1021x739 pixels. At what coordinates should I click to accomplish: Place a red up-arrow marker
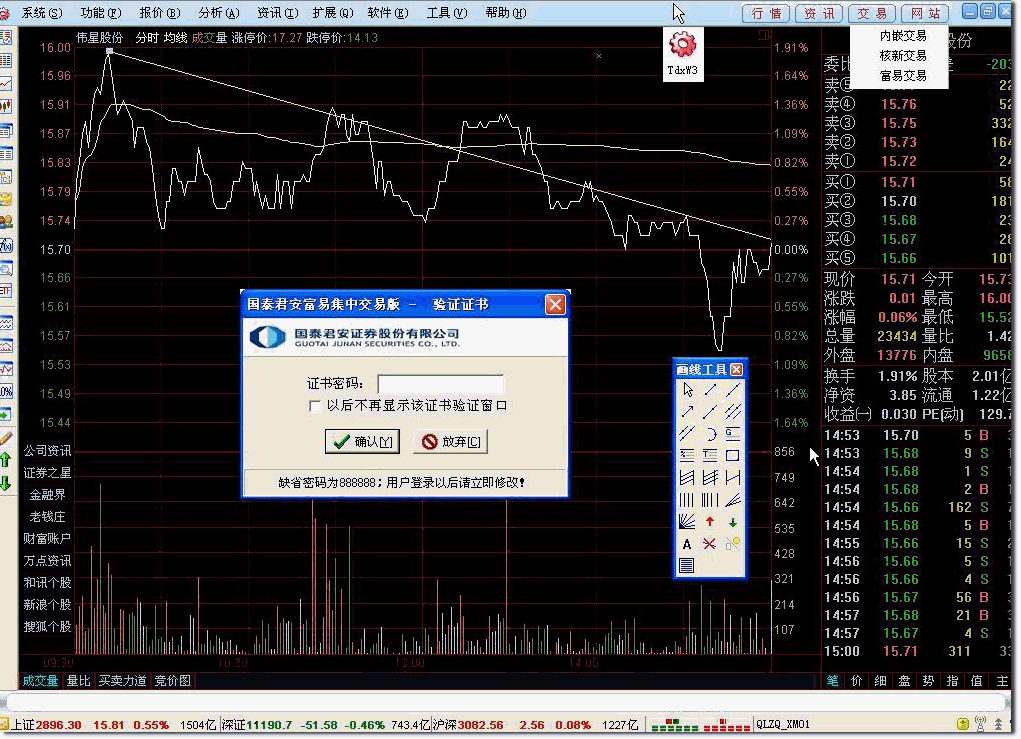pos(710,522)
